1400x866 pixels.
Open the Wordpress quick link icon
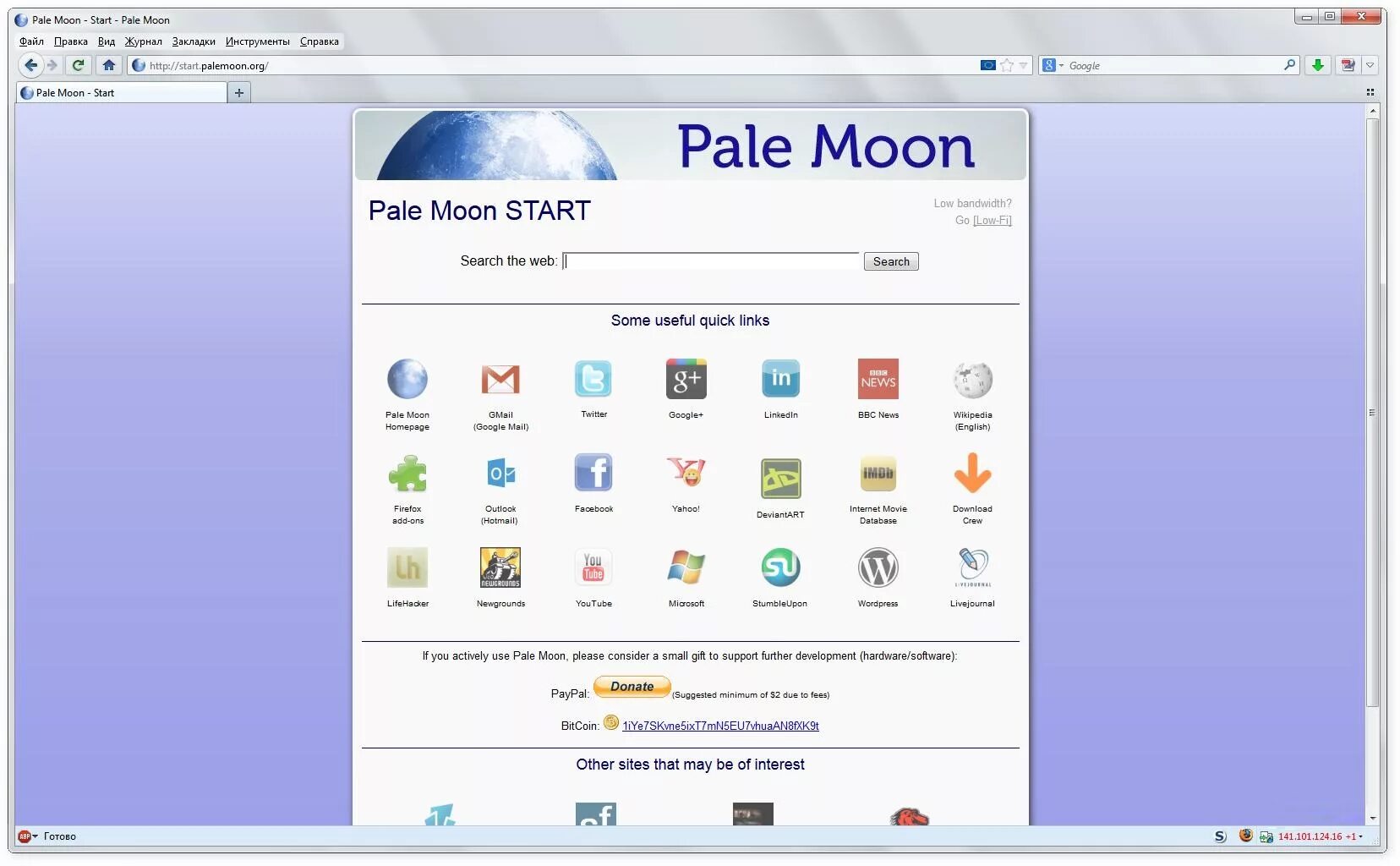[878, 567]
